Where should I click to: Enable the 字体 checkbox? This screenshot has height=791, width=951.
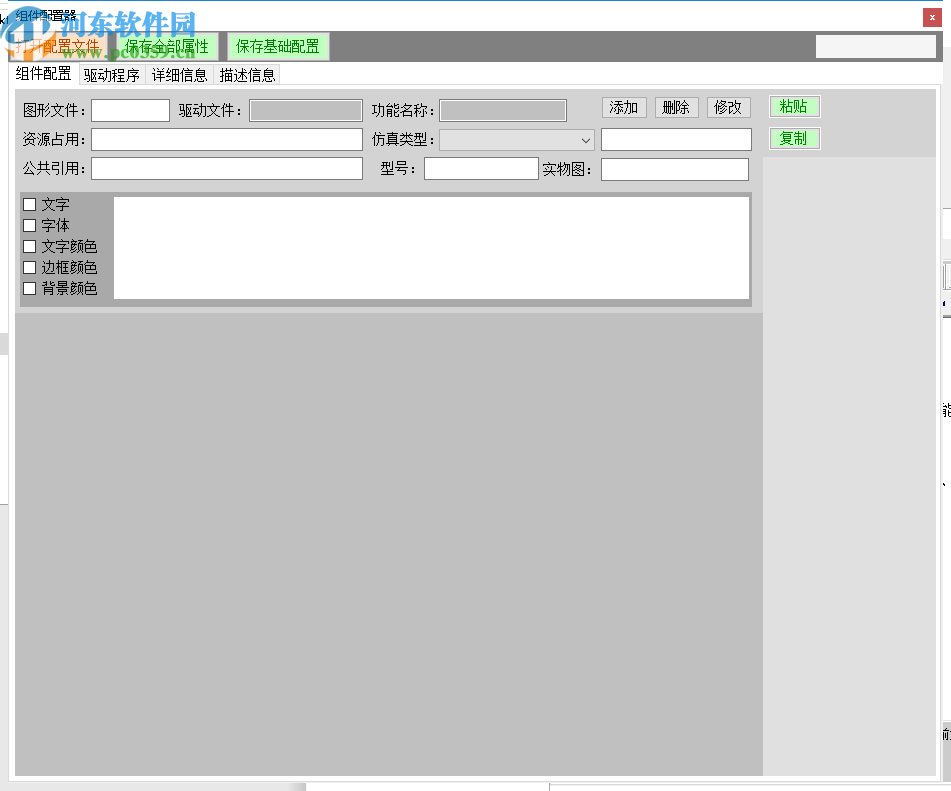click(29, 226)
